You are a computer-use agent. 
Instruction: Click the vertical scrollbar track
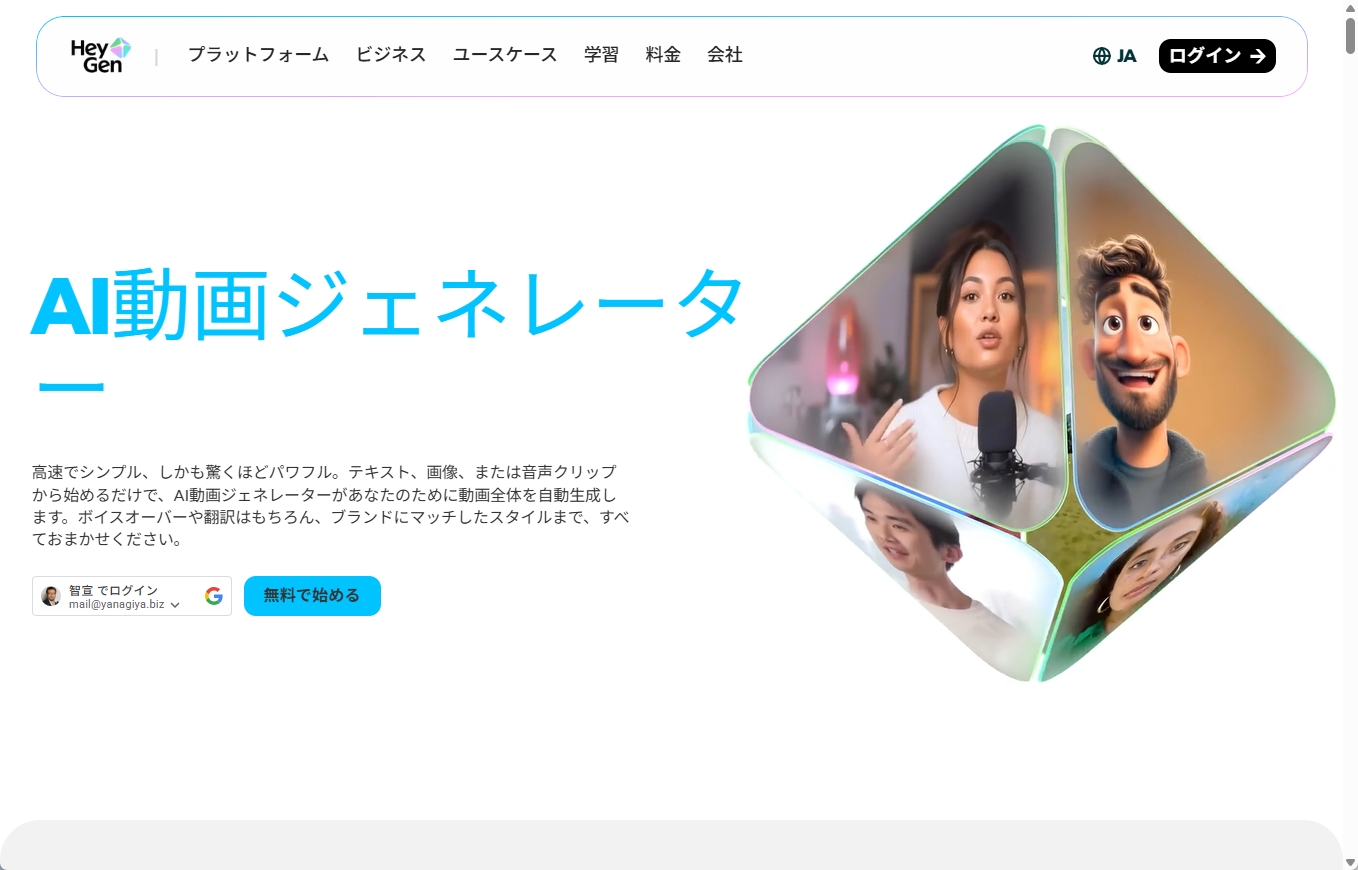(x=1350, y=450)
